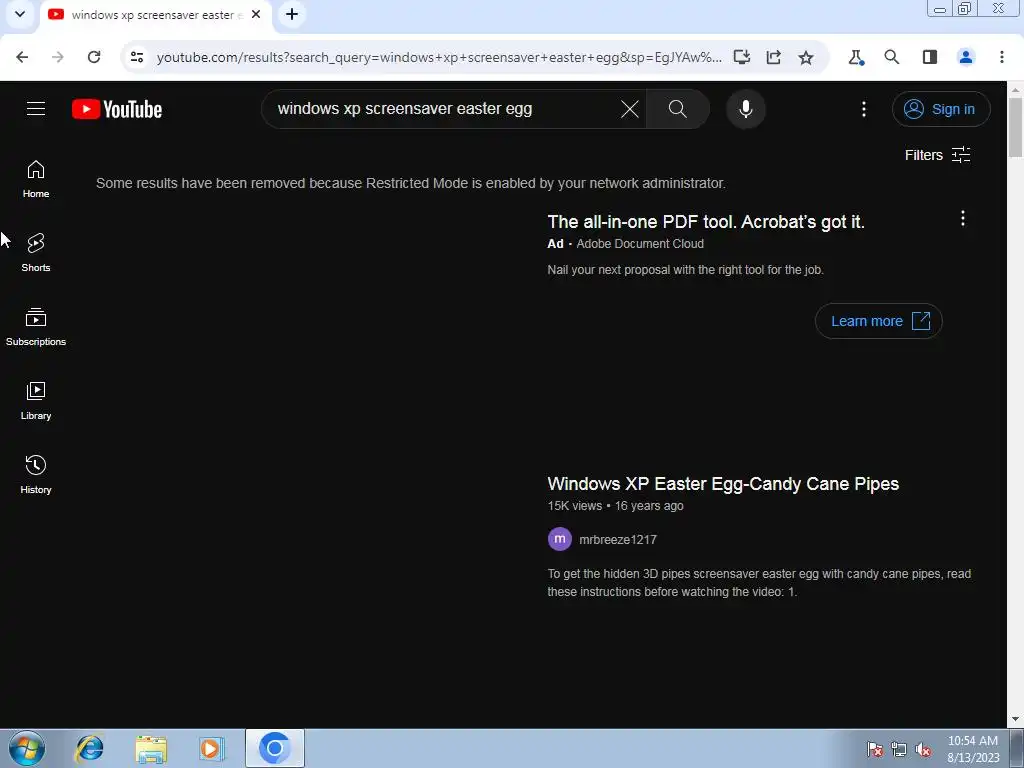
Task: Toggle the Chrome side panel
Action: pyautogui.click(x=929, y=57)
